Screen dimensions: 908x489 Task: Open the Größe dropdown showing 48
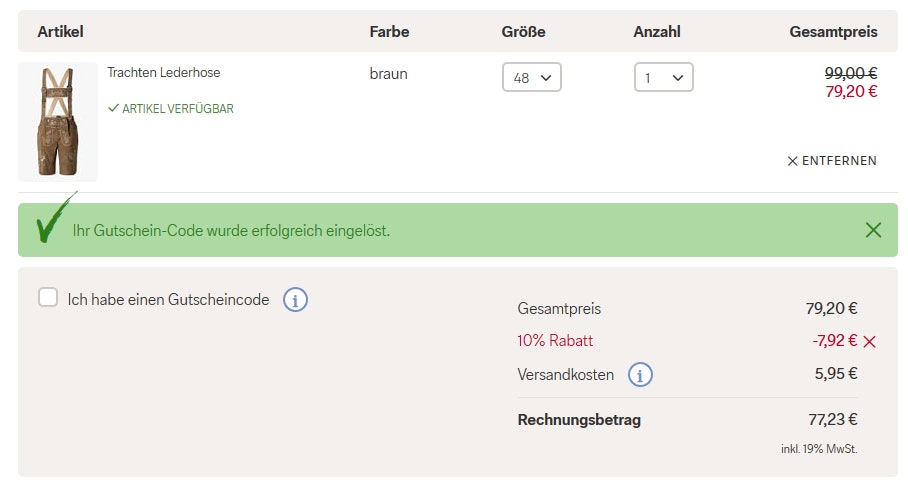click(x=531, y=77)
